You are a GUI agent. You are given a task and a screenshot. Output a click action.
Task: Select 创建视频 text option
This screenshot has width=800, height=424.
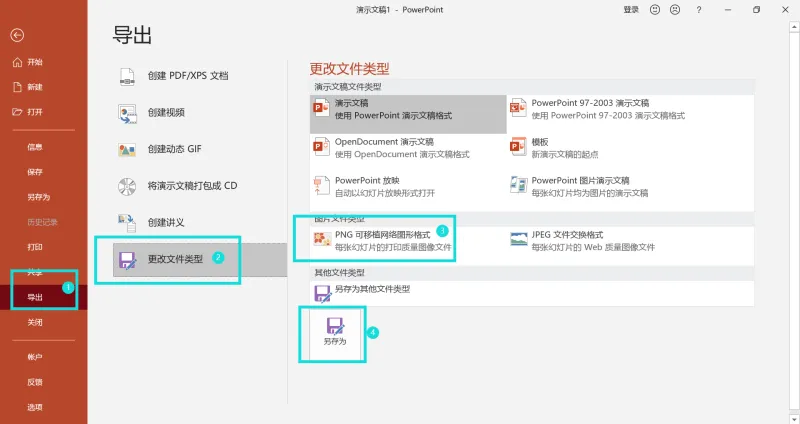pyautogui.click(x=166, y=112)
